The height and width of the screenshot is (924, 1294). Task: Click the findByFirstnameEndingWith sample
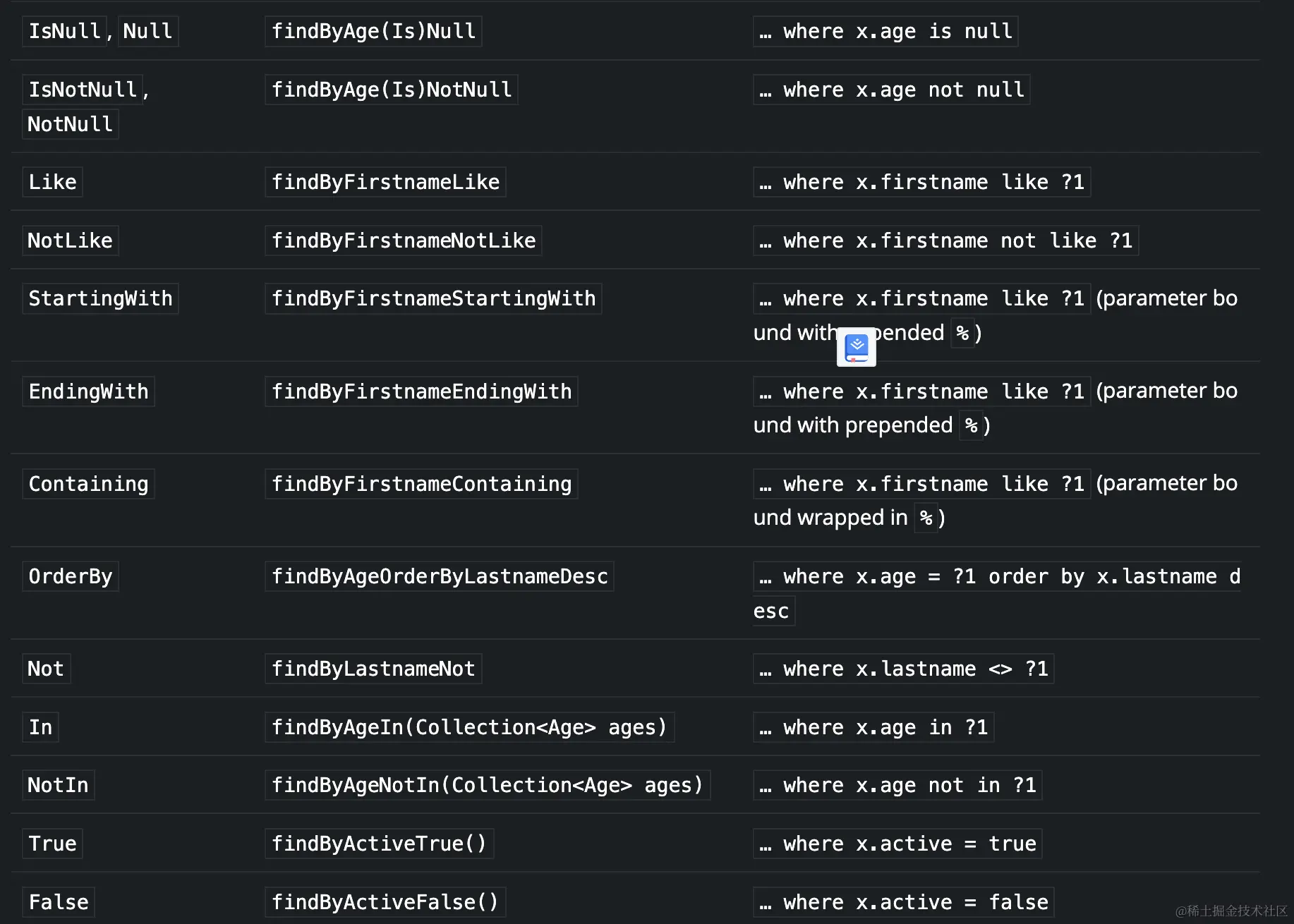(x=421, y=391)
